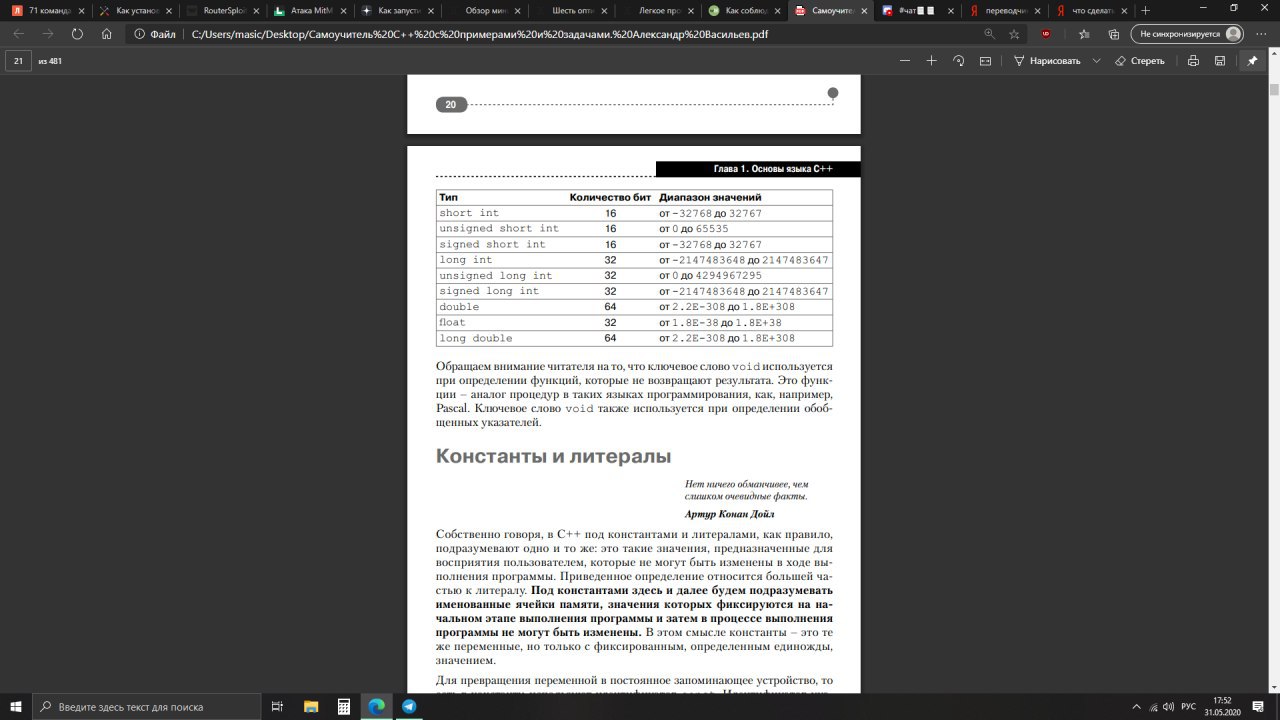Switch the РУС input language
1280x720 pixels.
(1189, 706)
